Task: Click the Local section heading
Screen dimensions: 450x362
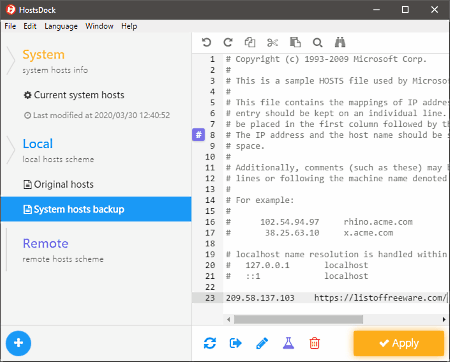Action: pyautogui.click(x=38, y=144)
